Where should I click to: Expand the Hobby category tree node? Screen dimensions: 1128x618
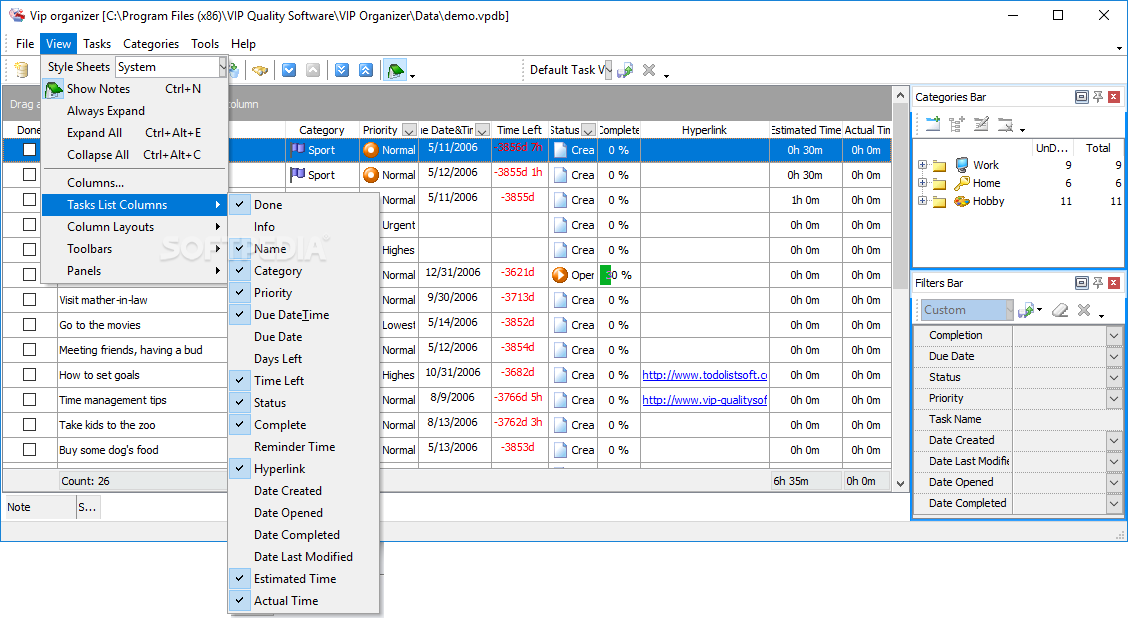922,201
